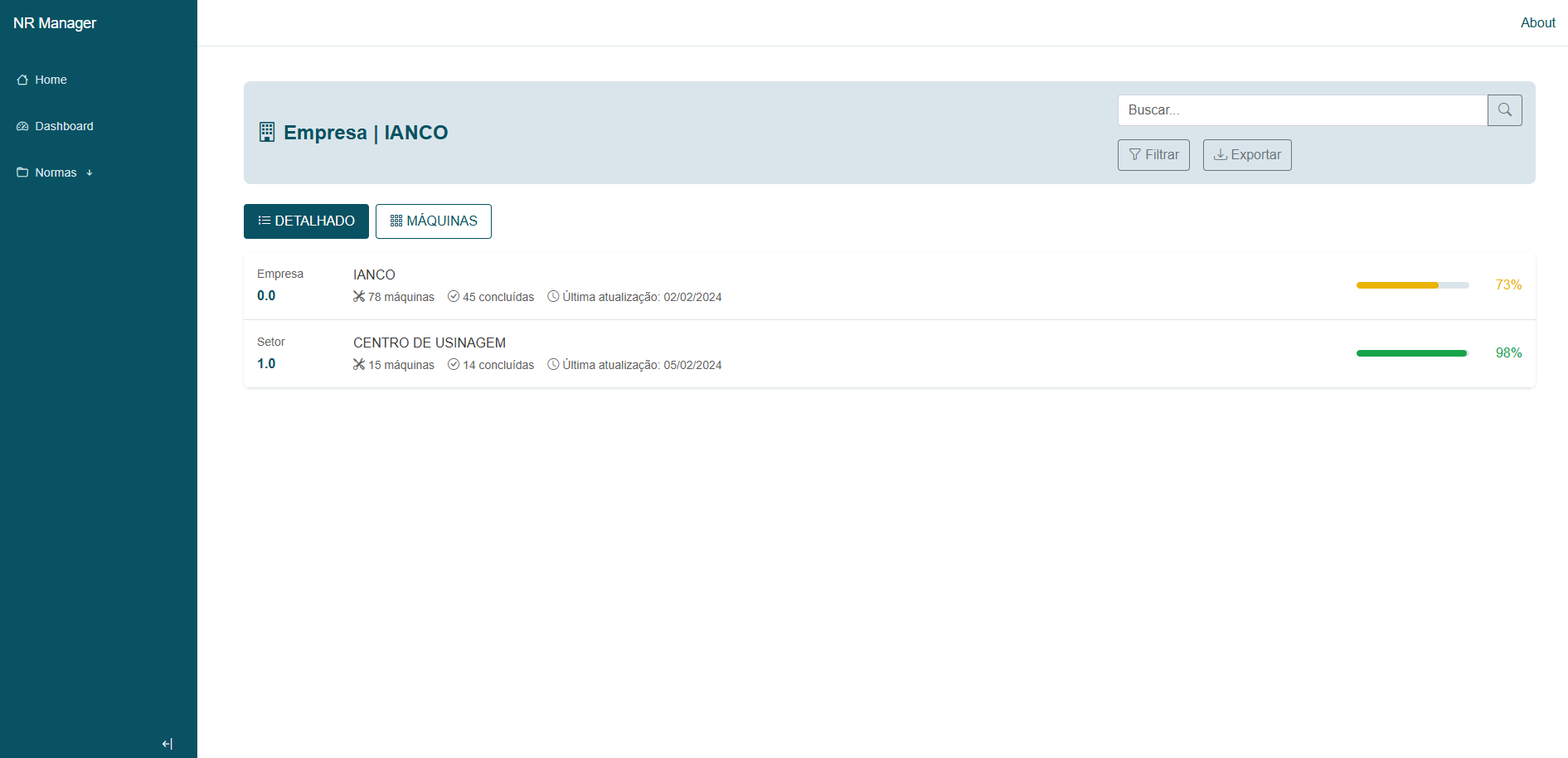The image size is (1568, 758).
Task: Switch to the MÁQUINAS view tab
Action: click(x=434, y=221)
